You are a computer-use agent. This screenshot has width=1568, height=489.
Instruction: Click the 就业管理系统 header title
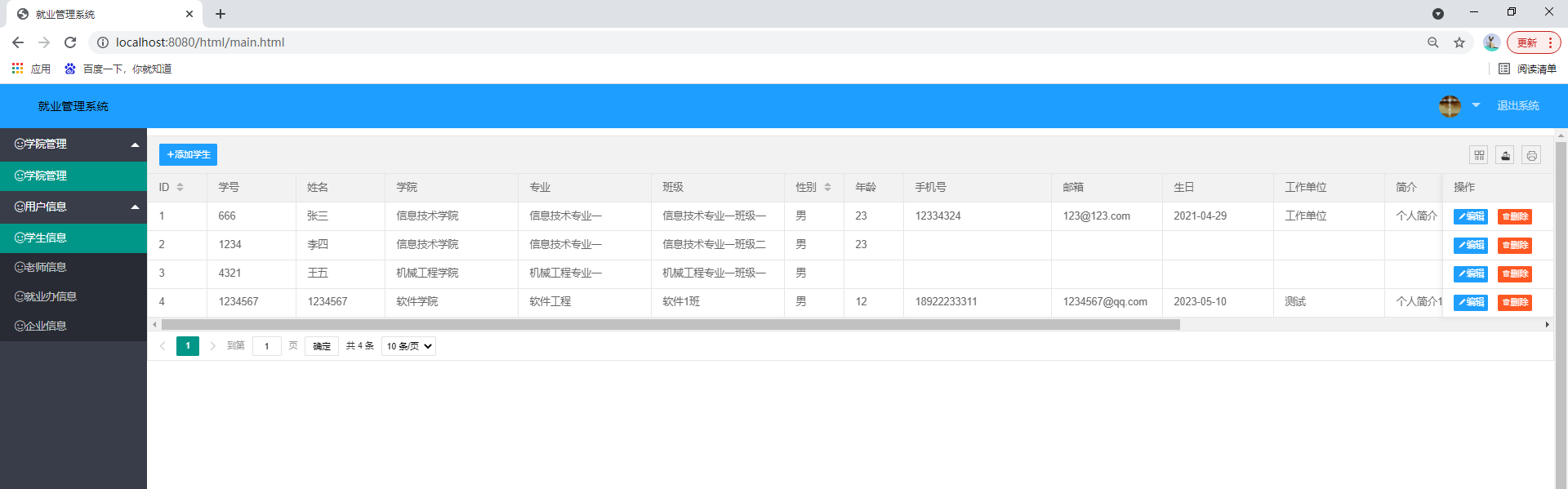point(73,106)
